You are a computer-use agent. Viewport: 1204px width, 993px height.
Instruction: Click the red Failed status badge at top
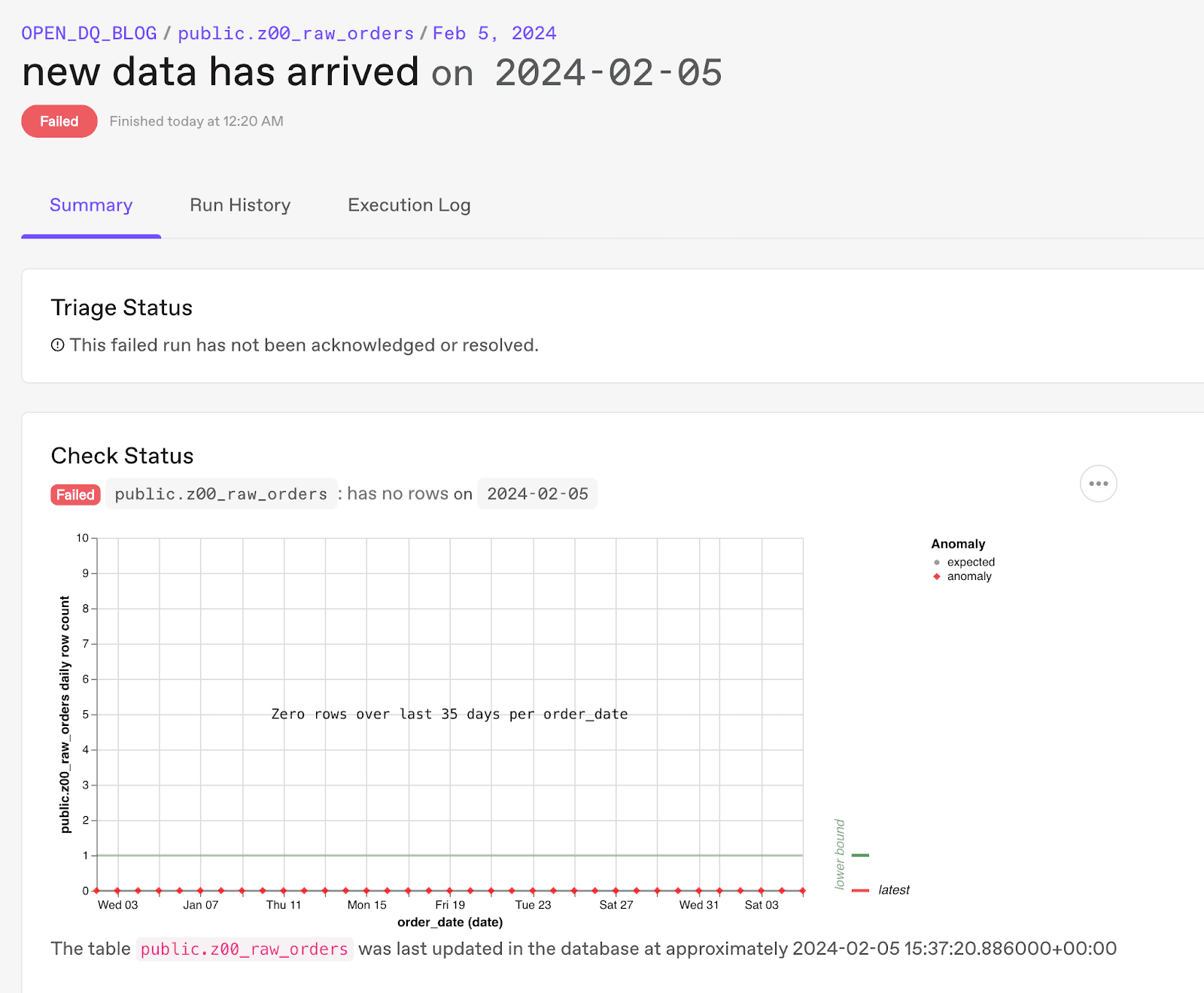[x=59, y=121]
